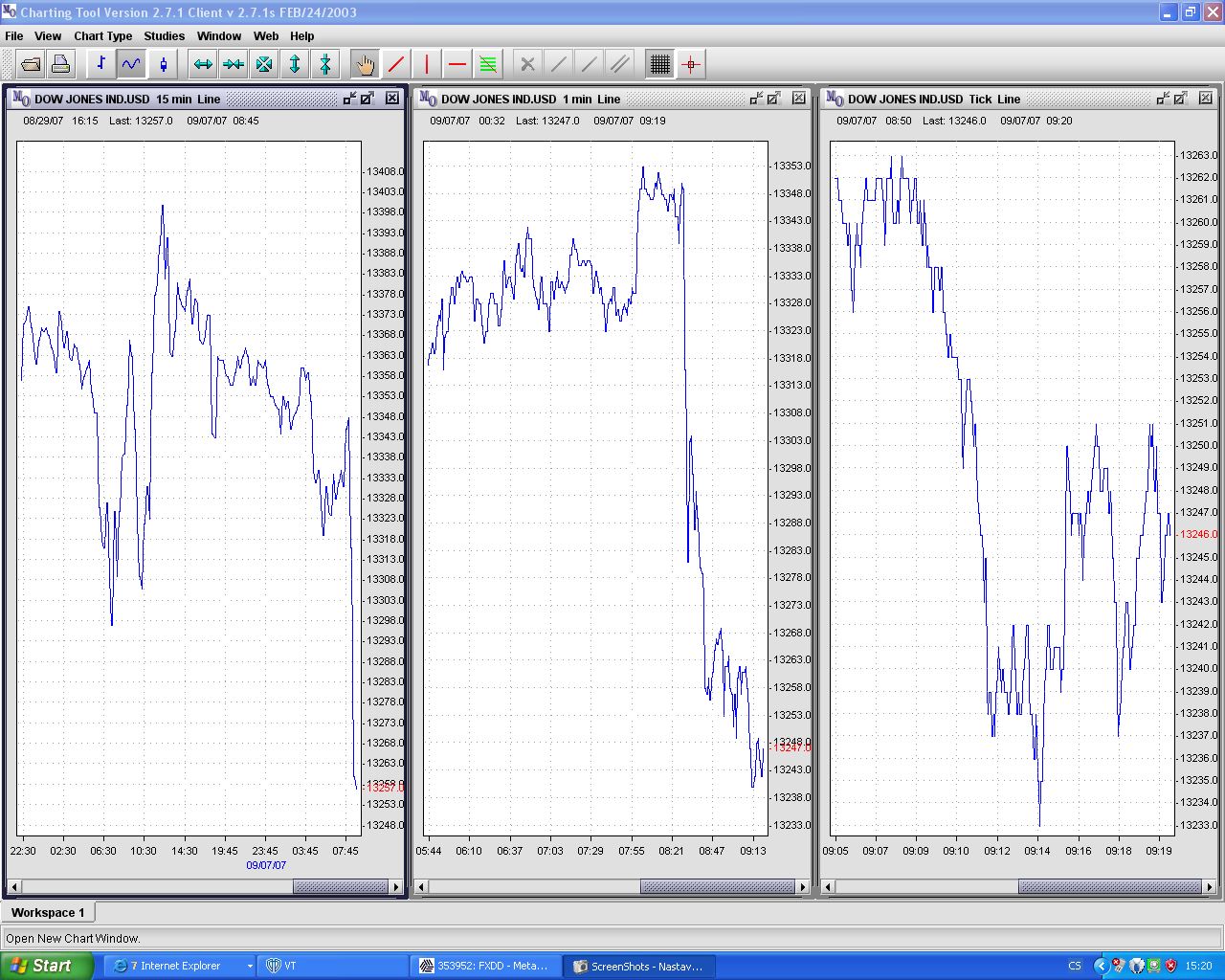Viewport: 1225px width, 980px height.
Task: Open the File menu
Action: coord(14,36)
